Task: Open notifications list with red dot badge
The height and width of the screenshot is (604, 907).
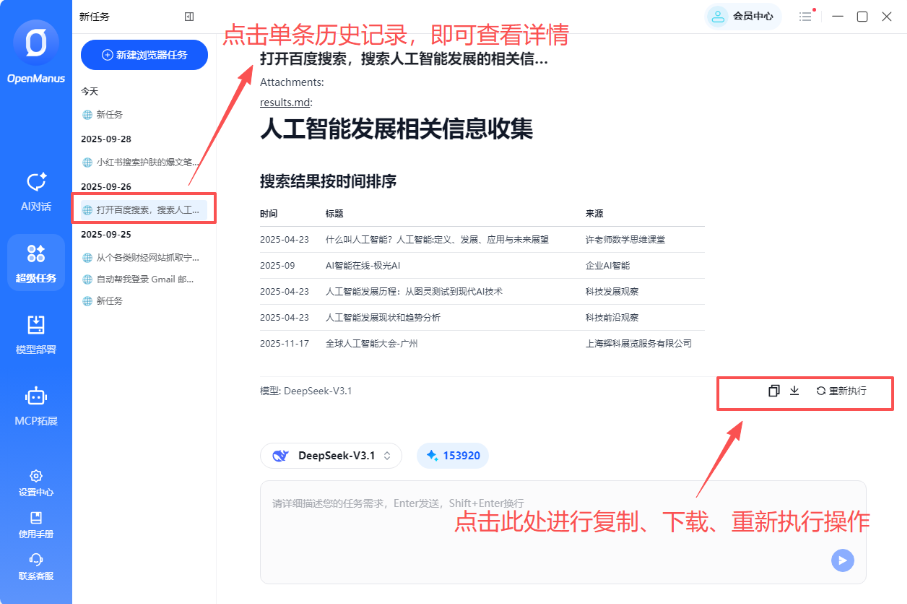Action: coord(806,17)
